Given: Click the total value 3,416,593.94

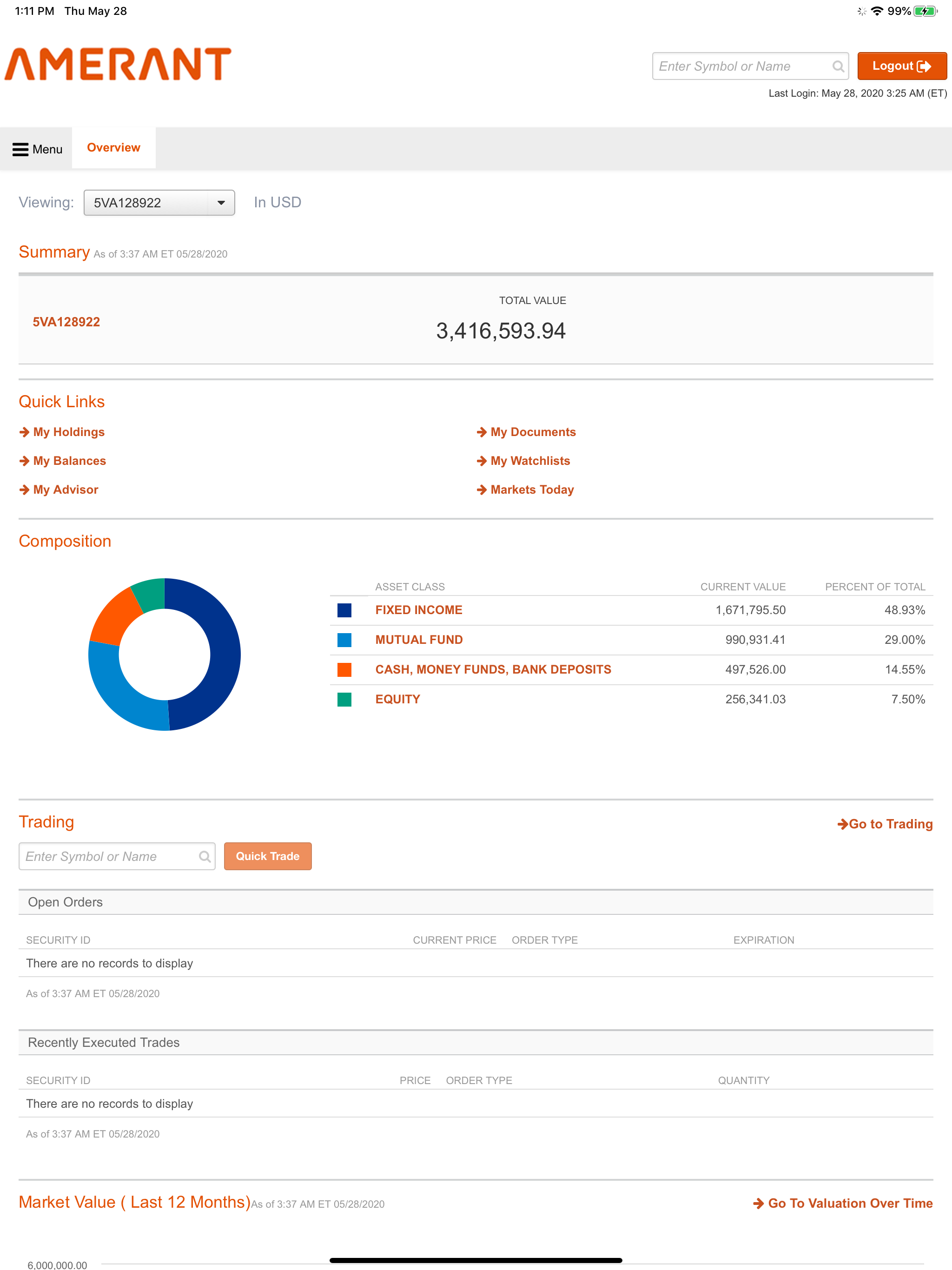Looking at the screenshot, I should [501, 331].
